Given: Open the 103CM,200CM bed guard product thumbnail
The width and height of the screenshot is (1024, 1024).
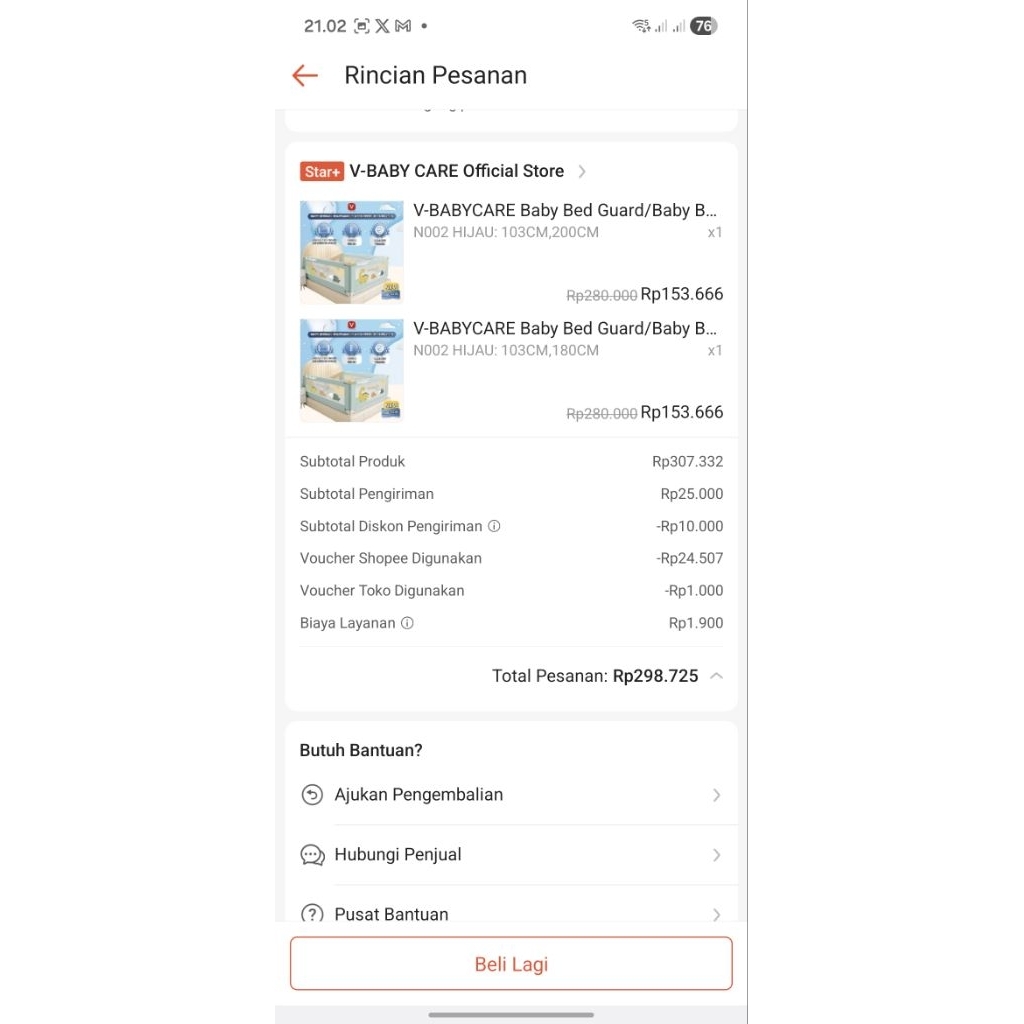Looking at the screenshot, I should (x=351, y=252).
